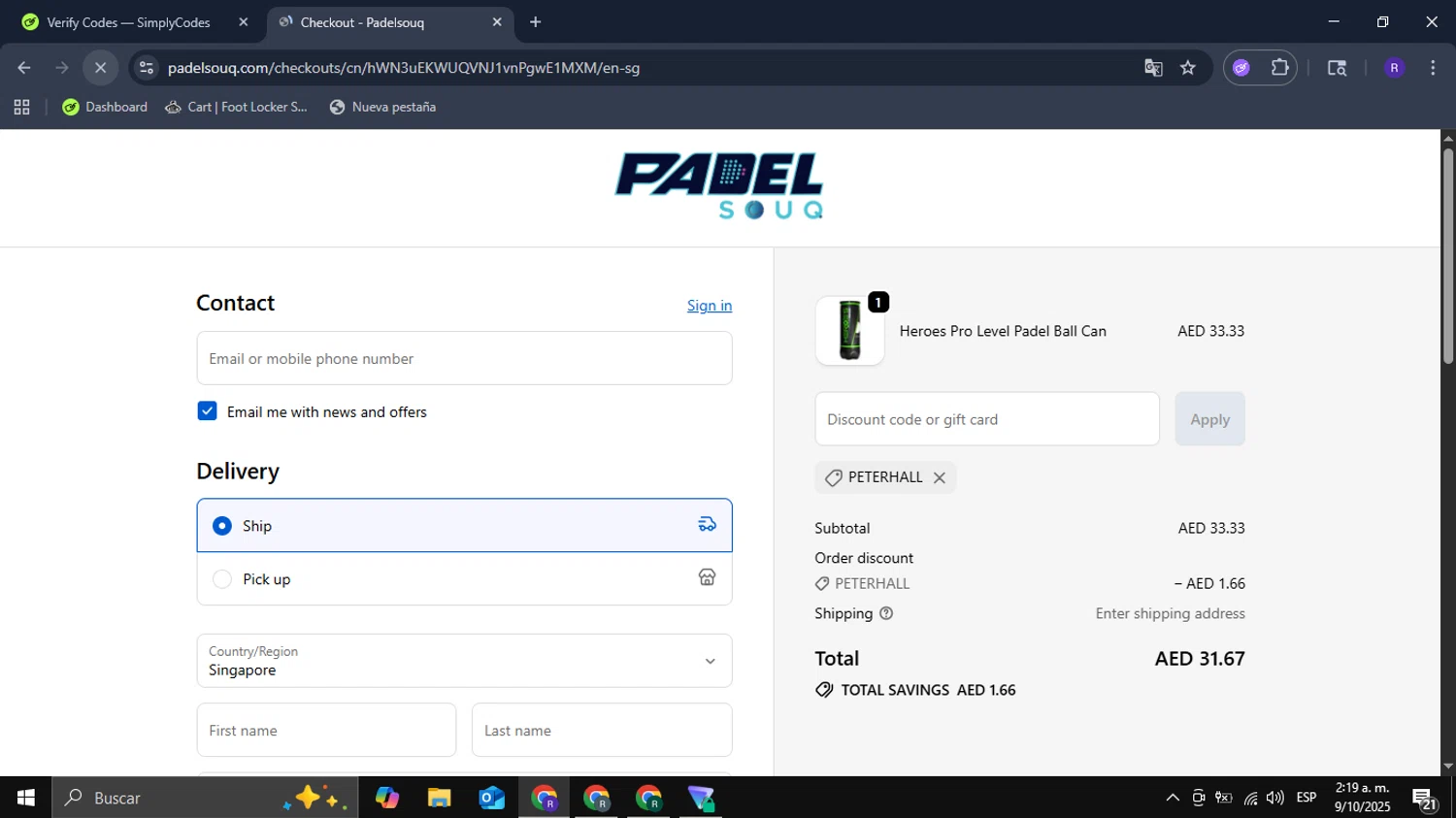
Task: Click the Buscar taskbar search box
Action: click(205, 798)
